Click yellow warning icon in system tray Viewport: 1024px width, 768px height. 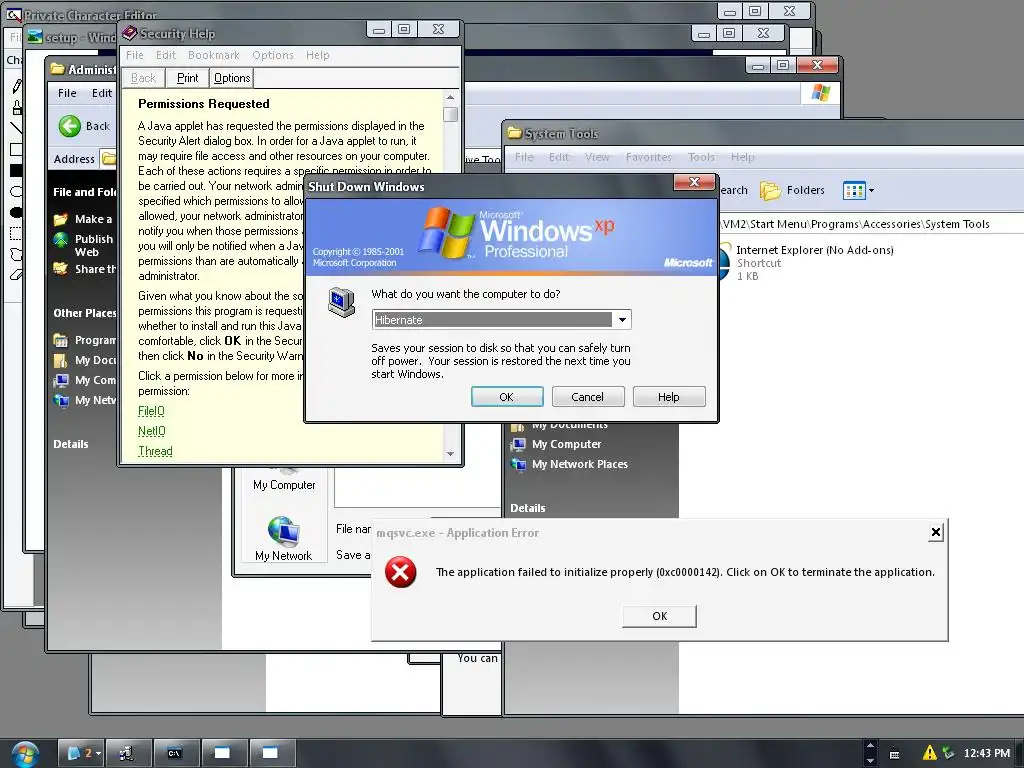click(x=929, y=753)
